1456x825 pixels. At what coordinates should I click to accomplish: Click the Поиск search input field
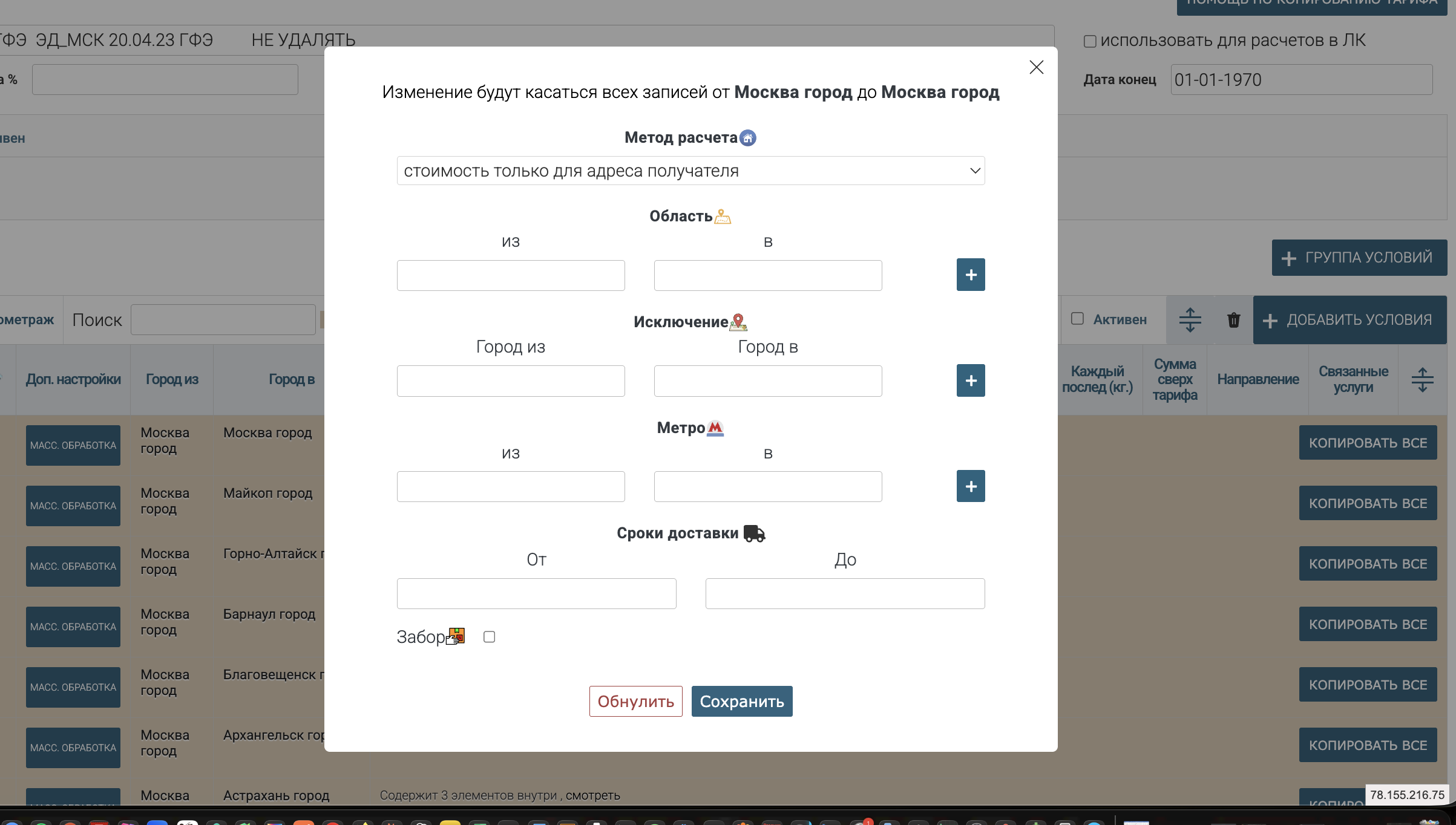[x=223, y=320]
